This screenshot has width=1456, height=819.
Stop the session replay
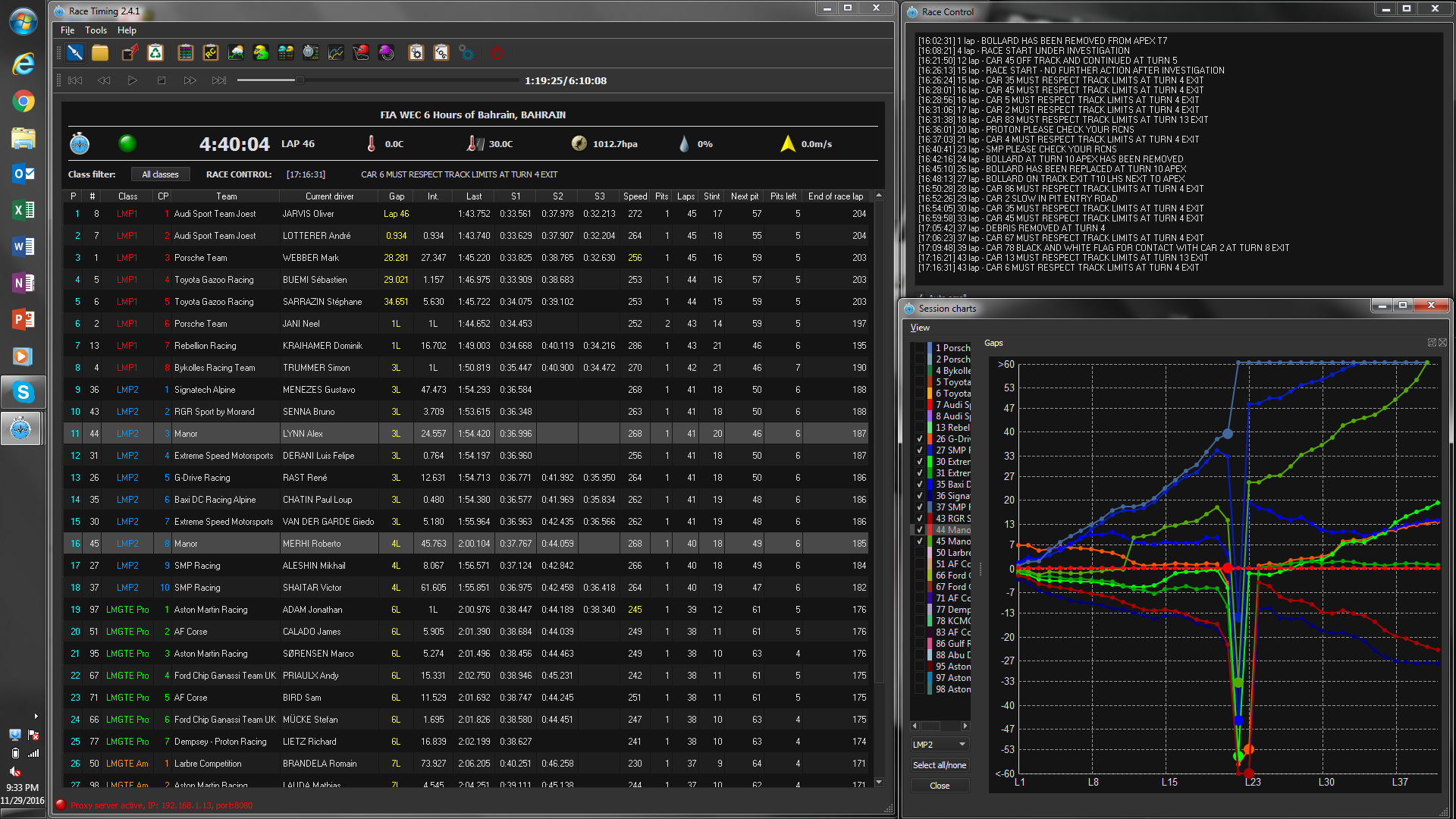click(162, 80)
